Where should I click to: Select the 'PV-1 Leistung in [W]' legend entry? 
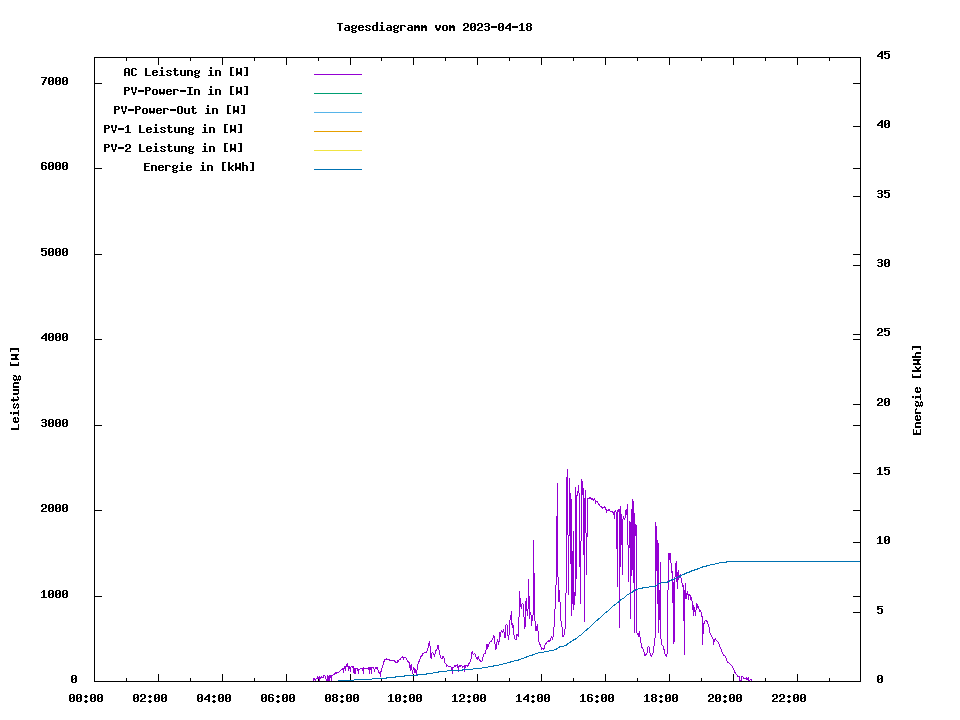[173, 129]
